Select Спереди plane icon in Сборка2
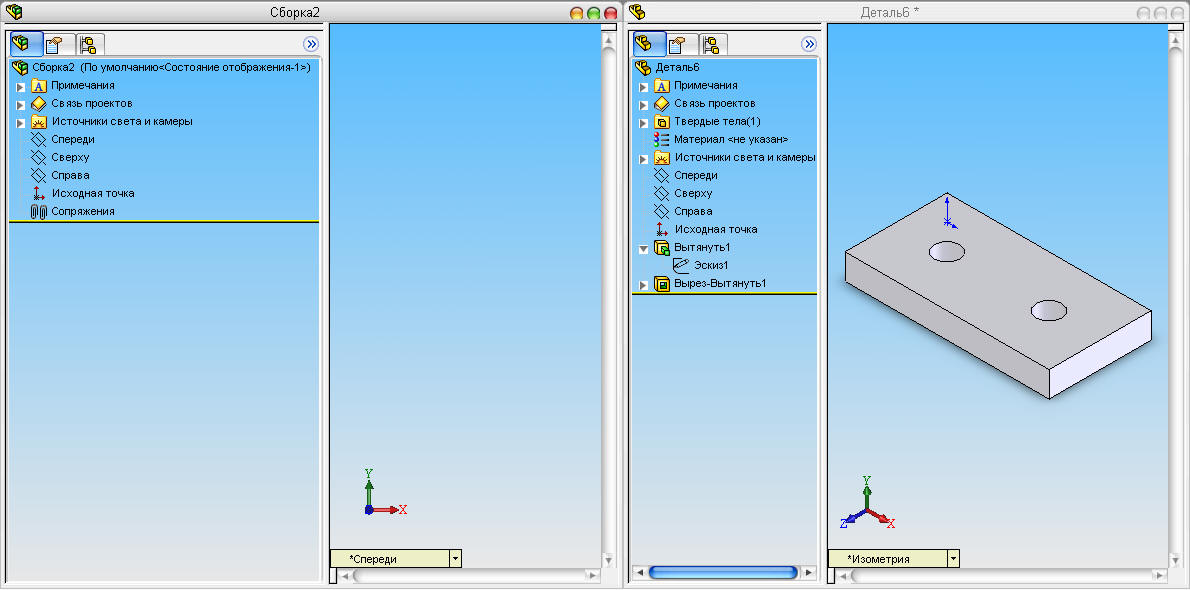The image size is (1190, 590). coord(39,140)
